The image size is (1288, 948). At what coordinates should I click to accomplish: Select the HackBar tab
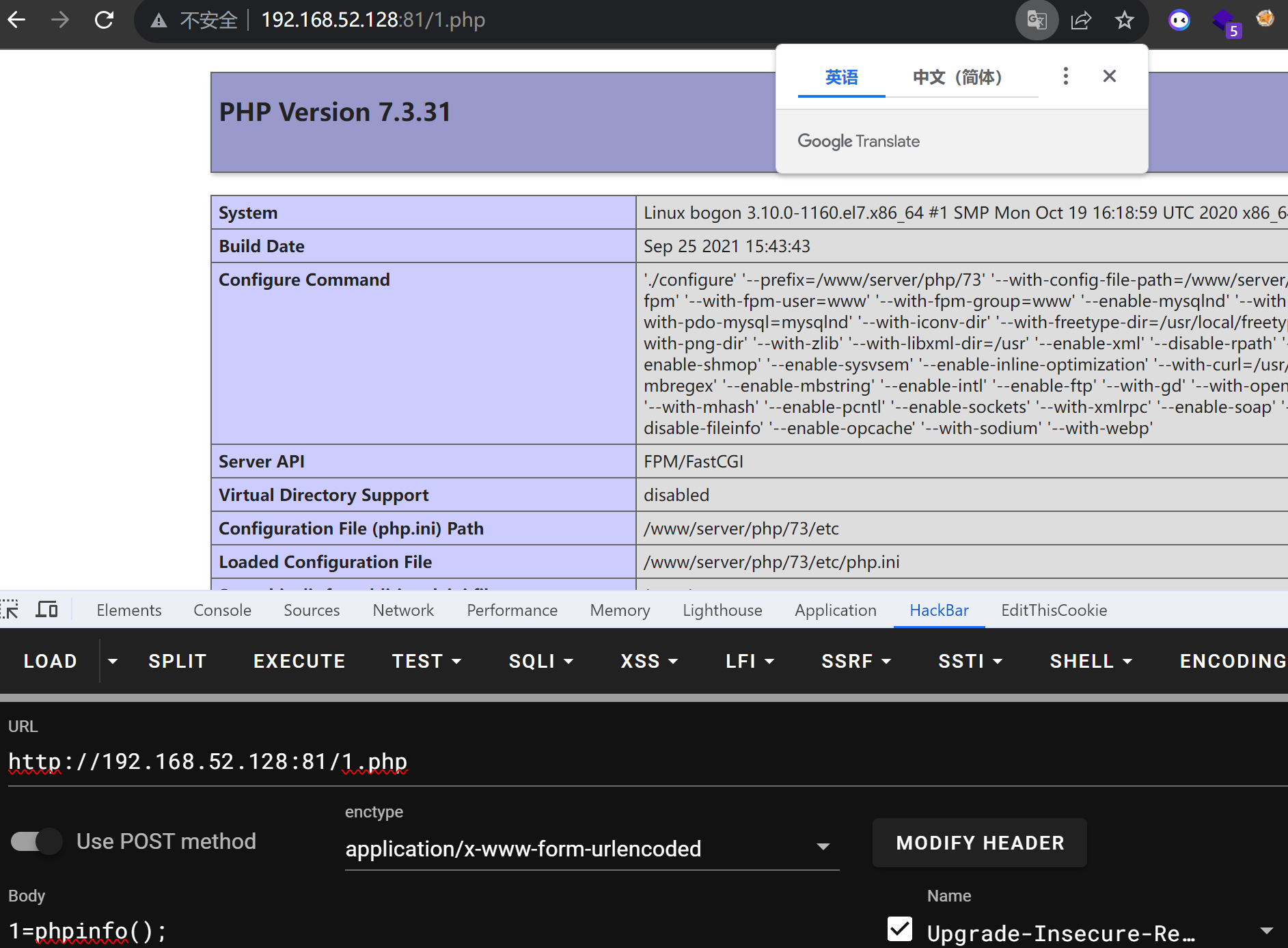[x=939, y=610]
